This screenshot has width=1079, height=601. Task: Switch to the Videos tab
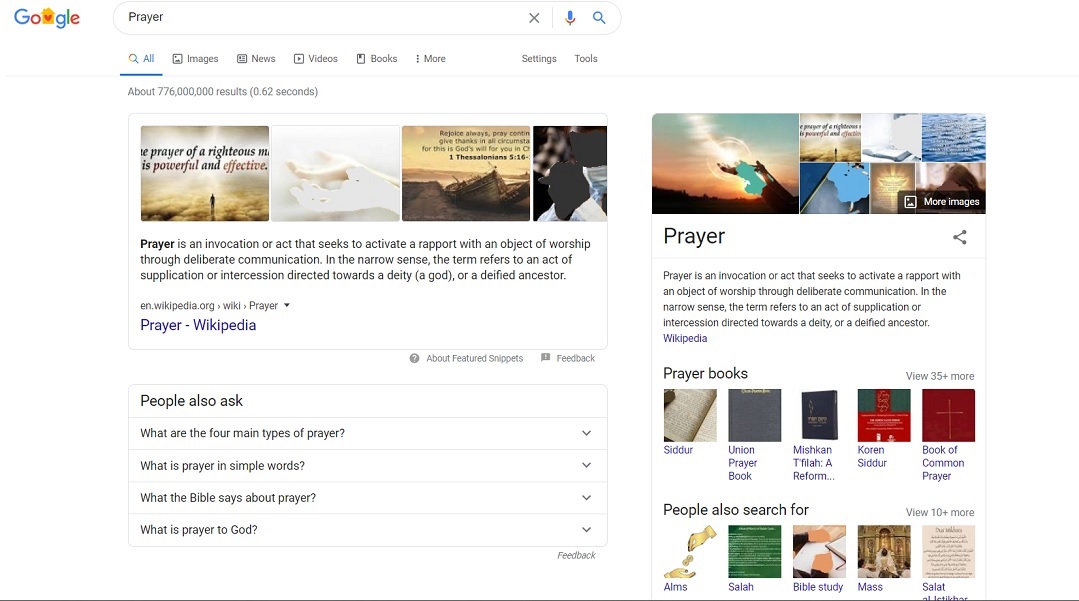coord(315,59)
